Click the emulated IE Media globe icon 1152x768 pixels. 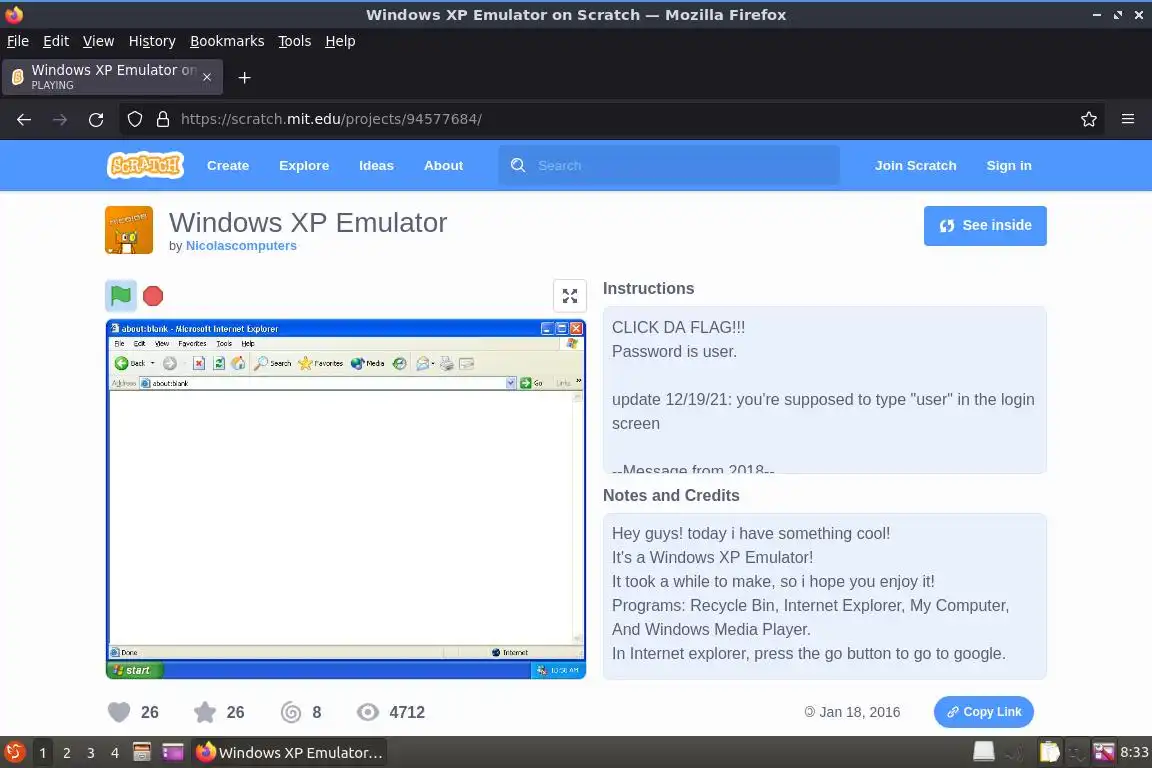(x=357, y=363)
